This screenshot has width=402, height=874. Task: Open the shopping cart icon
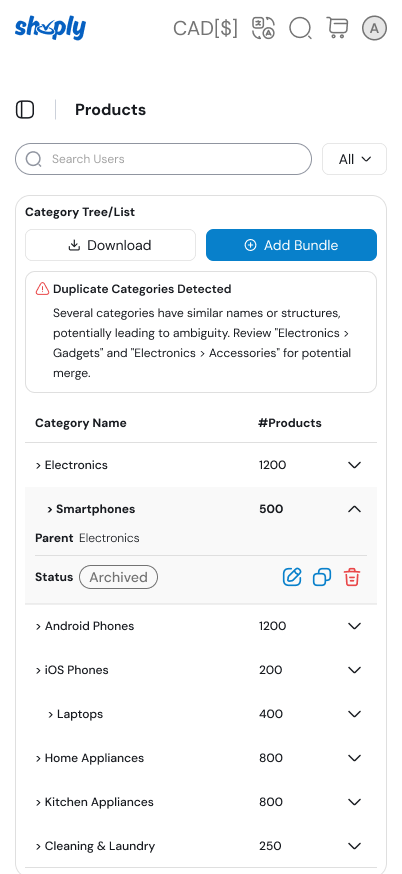pos(337,28)
